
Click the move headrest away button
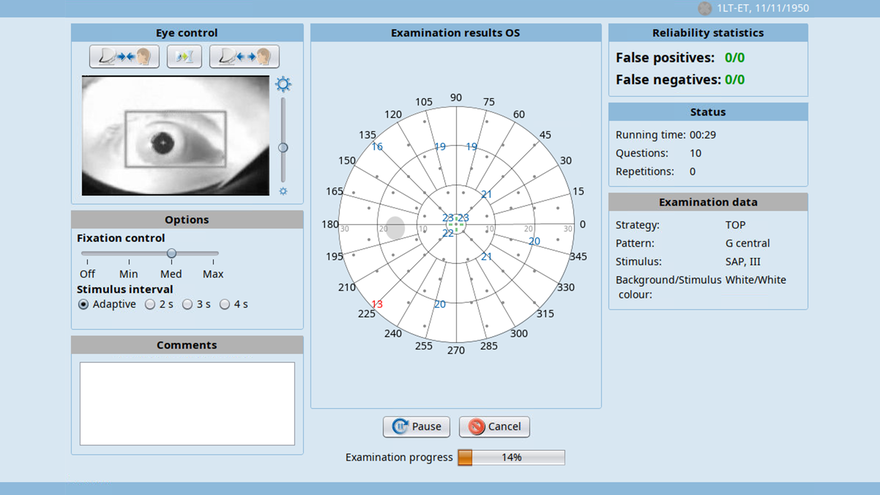point(244,57)
